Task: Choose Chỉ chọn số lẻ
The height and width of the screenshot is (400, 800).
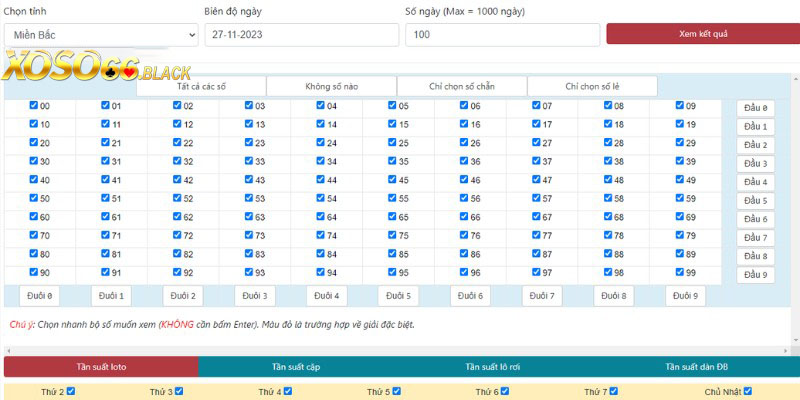Action: pyautogui.click(x=592, y=86)
